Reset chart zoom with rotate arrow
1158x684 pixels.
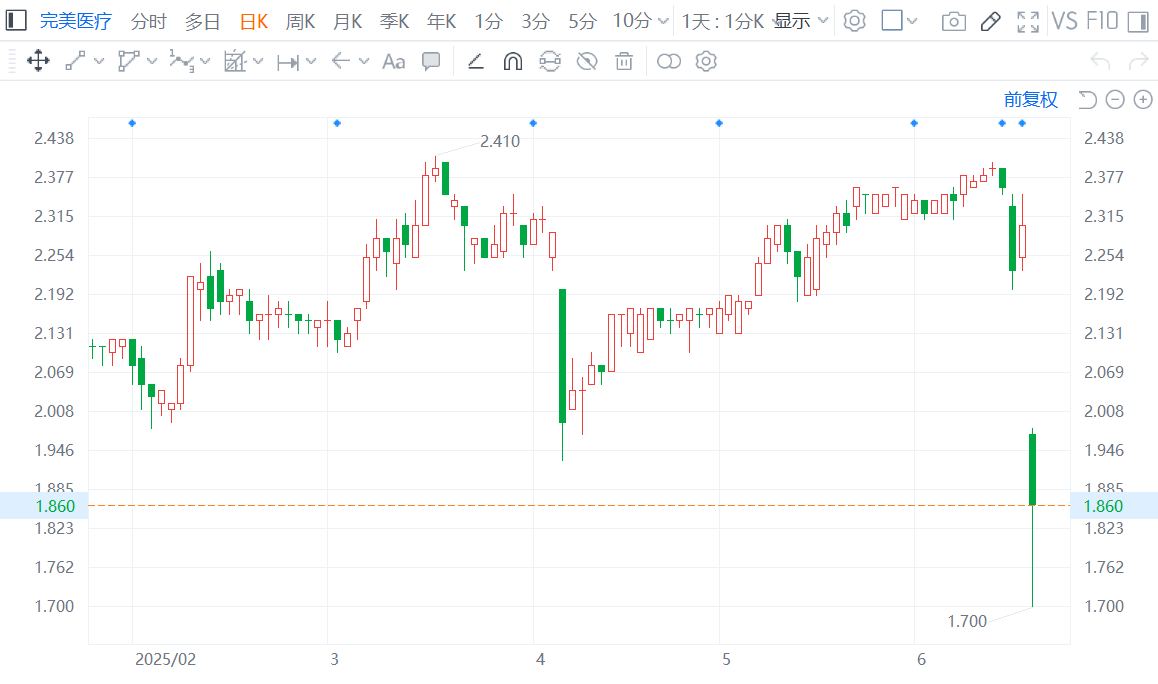tap(1086, 100)
